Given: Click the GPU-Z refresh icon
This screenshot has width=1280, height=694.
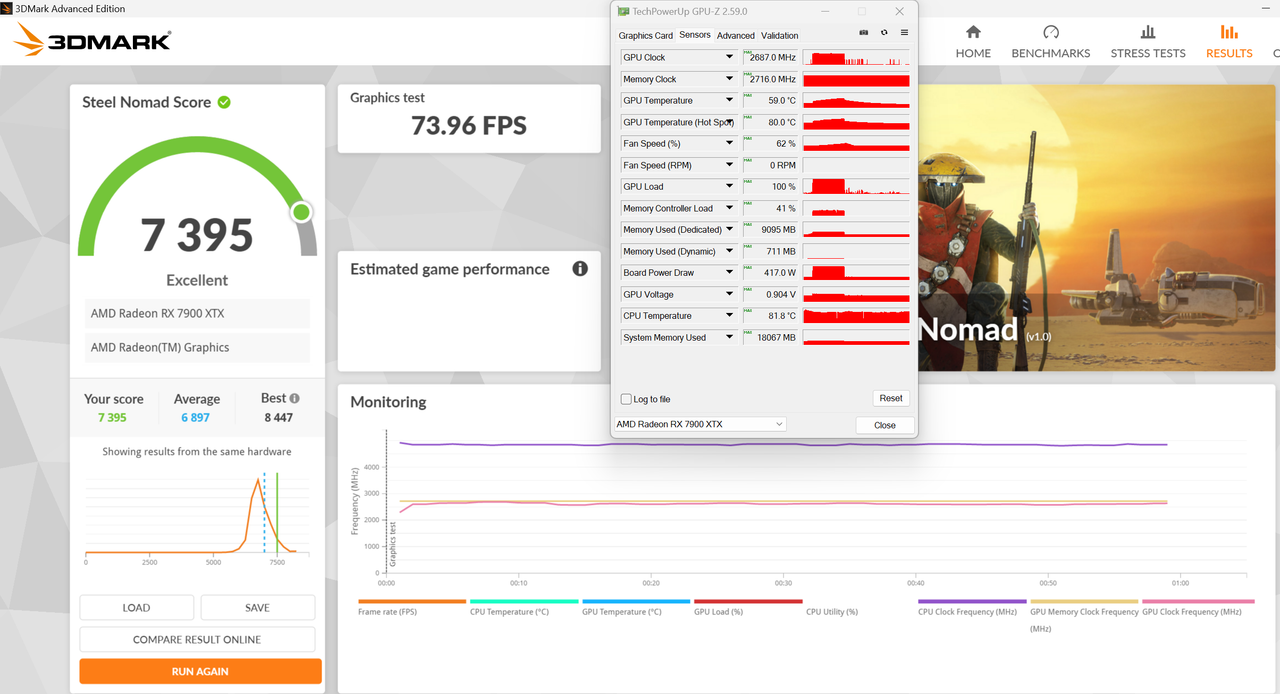Looking at the screenshot, I should point(884,33).
